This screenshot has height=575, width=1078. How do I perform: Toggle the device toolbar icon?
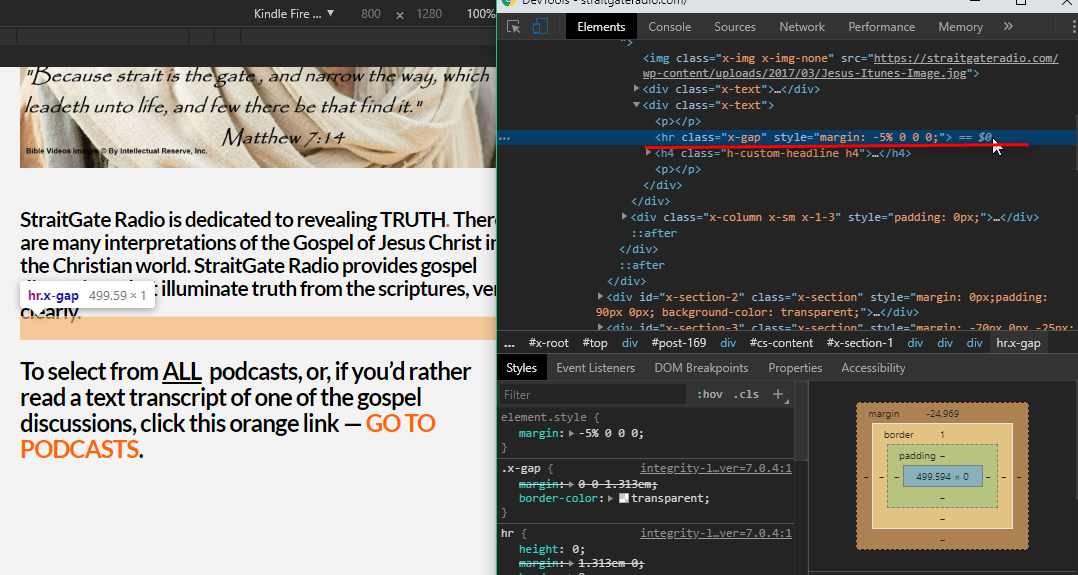[540, 27]
